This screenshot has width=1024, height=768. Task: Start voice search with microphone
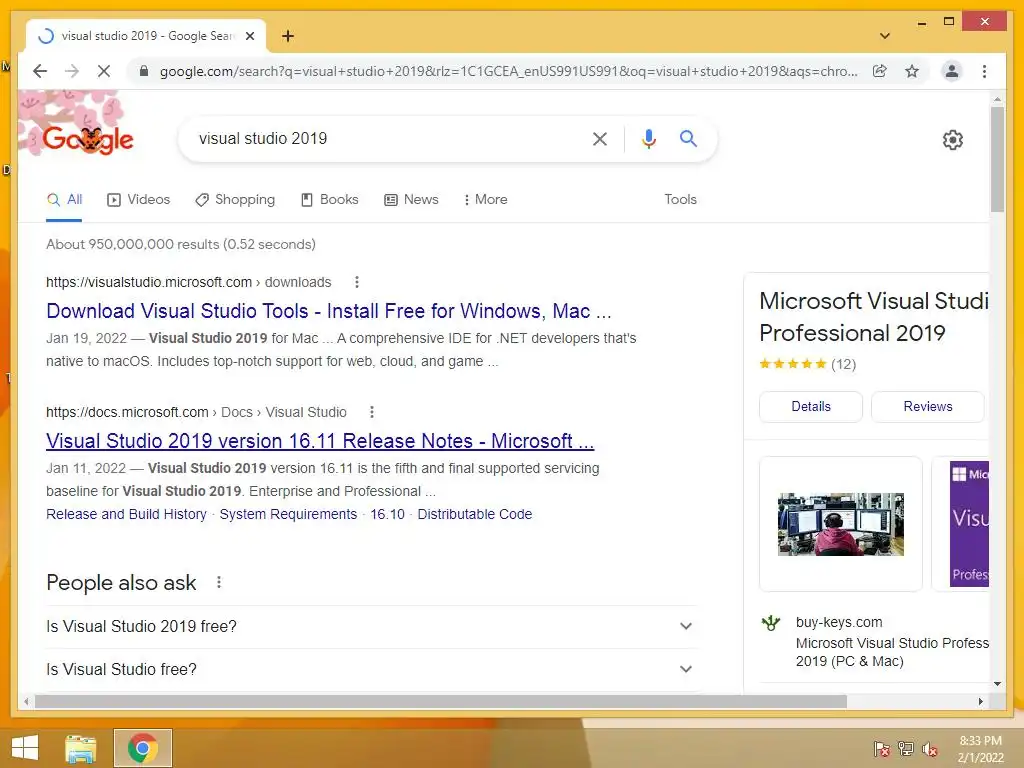click(648, 138)
